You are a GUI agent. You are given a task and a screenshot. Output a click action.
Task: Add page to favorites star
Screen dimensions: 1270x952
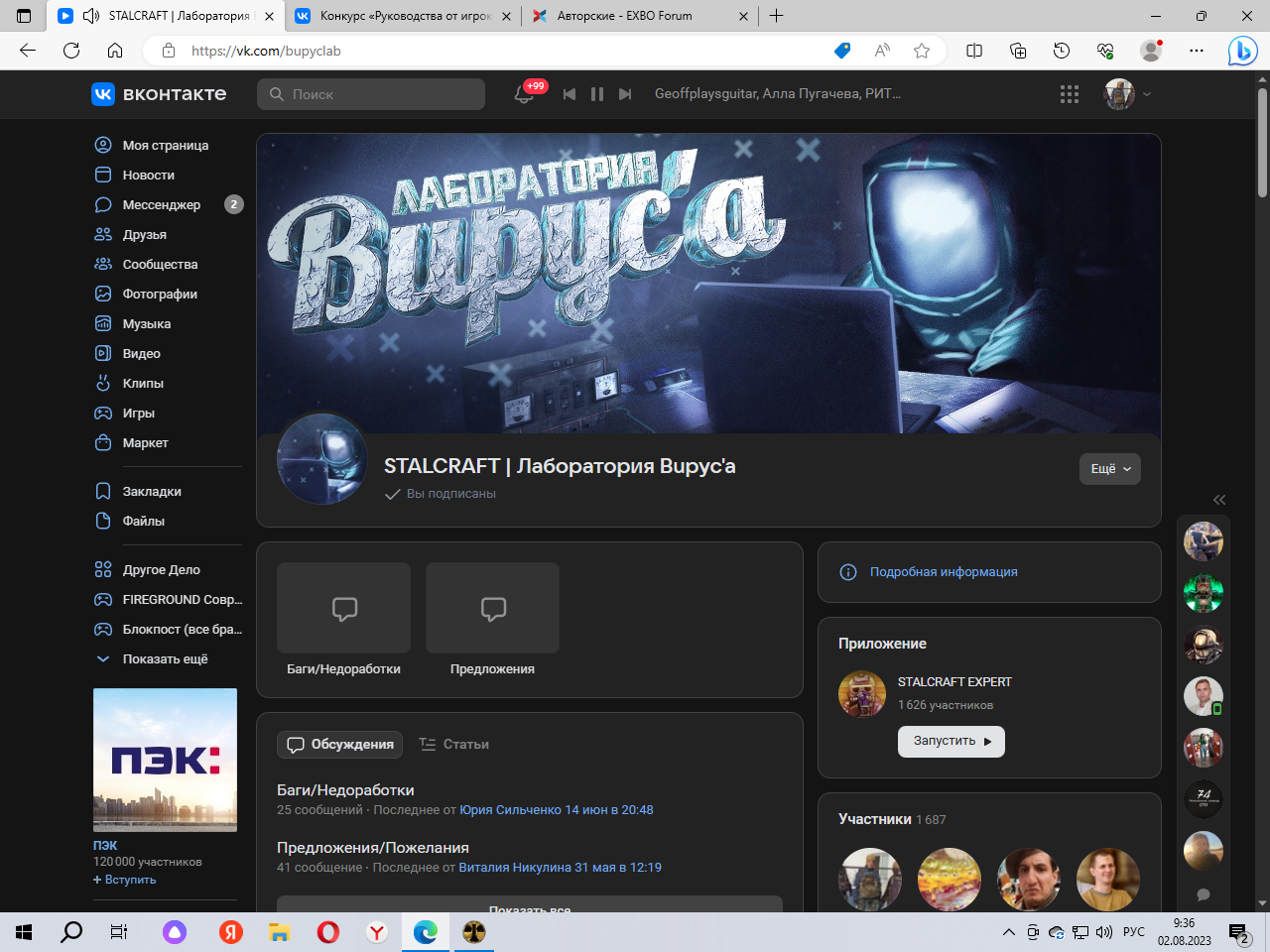click(x=922, y=51)
